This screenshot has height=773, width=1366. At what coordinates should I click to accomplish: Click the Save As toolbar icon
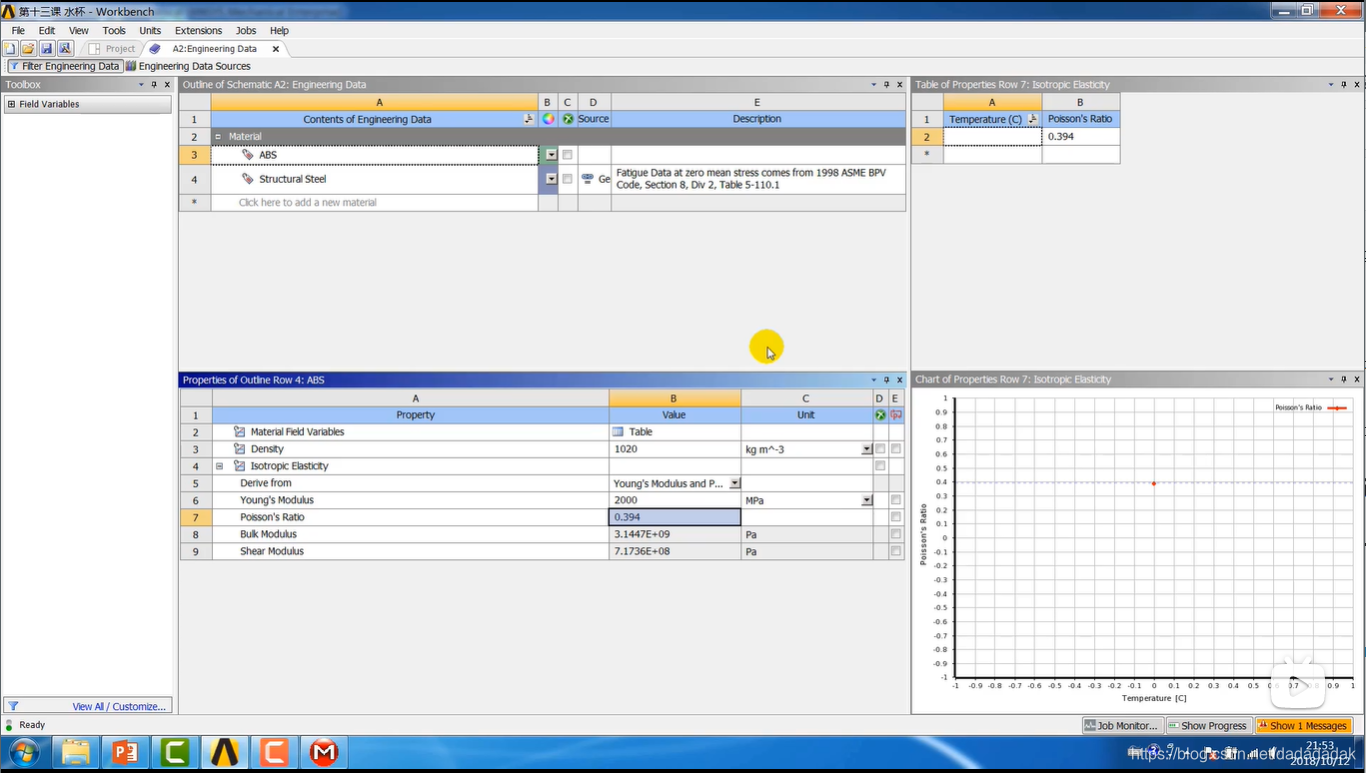coord(65,48)
